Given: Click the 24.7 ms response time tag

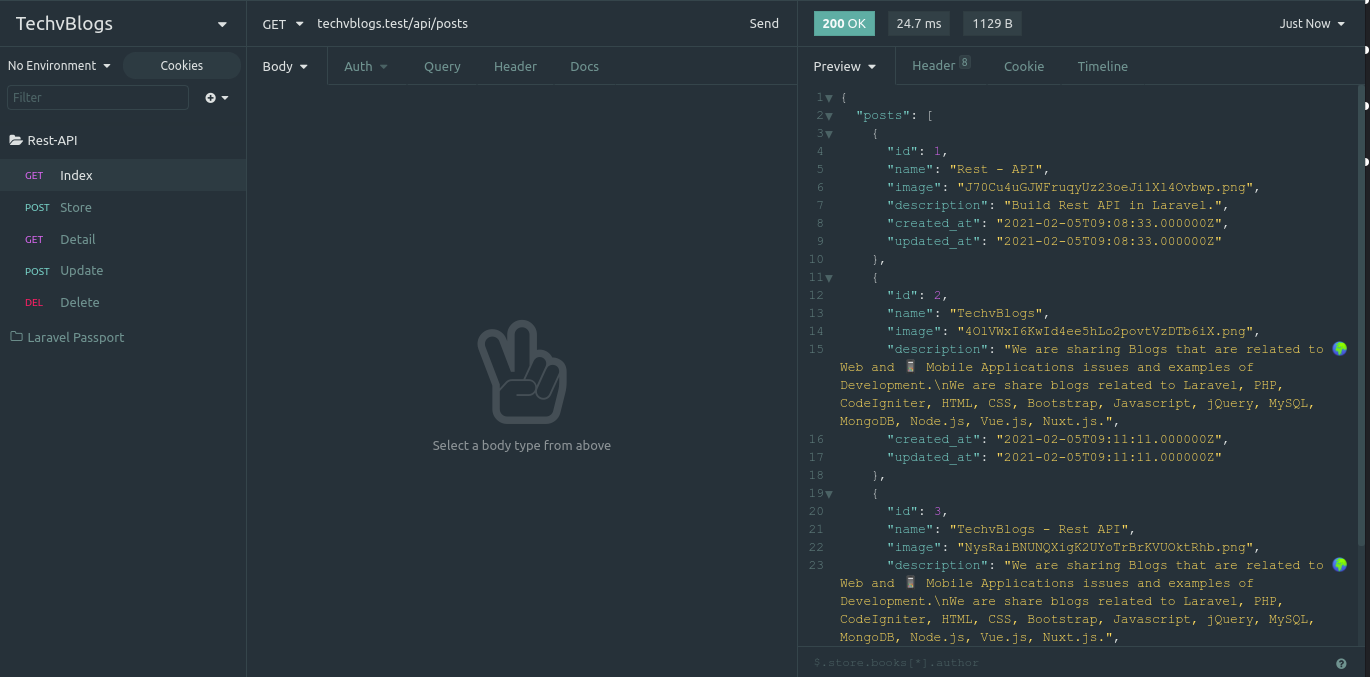Looking at the screenshot, I should point(919,24).
